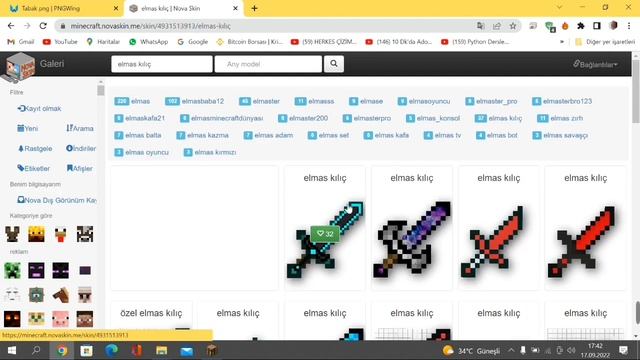Select the ender dragon category icon

pyautogui.click(x=36, y=271)
